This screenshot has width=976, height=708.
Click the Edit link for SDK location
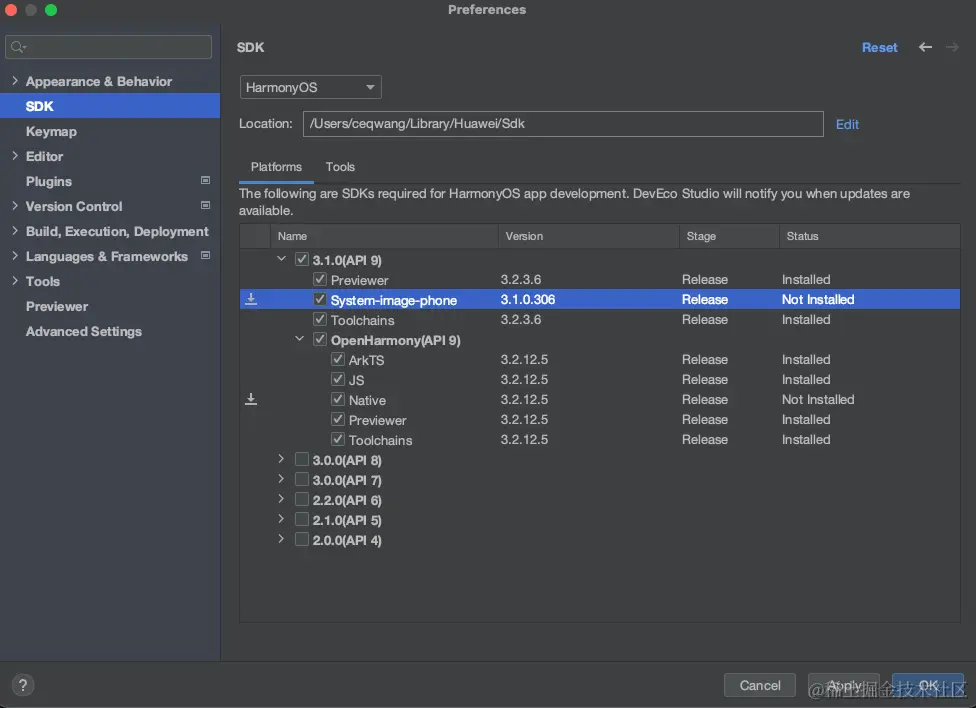(x=847, y=124)
